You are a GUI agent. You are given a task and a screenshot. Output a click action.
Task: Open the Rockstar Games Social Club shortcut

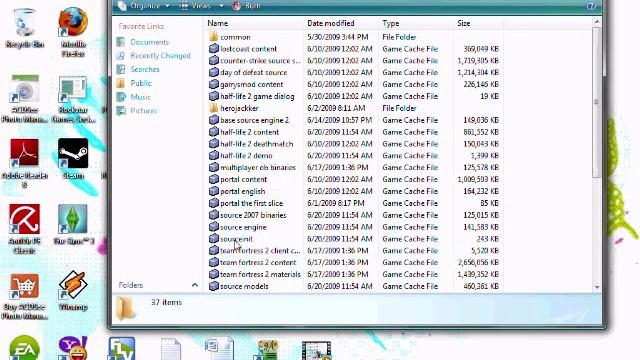pyautogui.click(x=73, y=98)
